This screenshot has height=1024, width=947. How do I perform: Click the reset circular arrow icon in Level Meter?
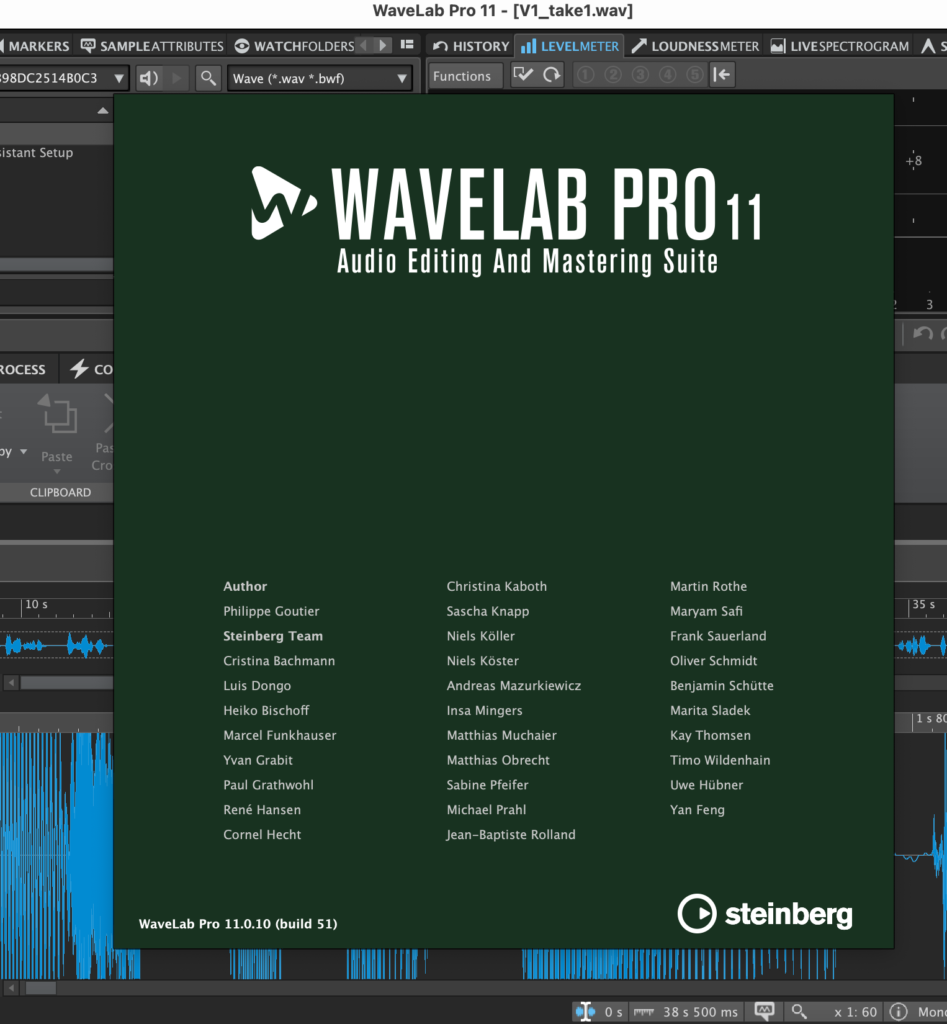click(x=552, y=74)
